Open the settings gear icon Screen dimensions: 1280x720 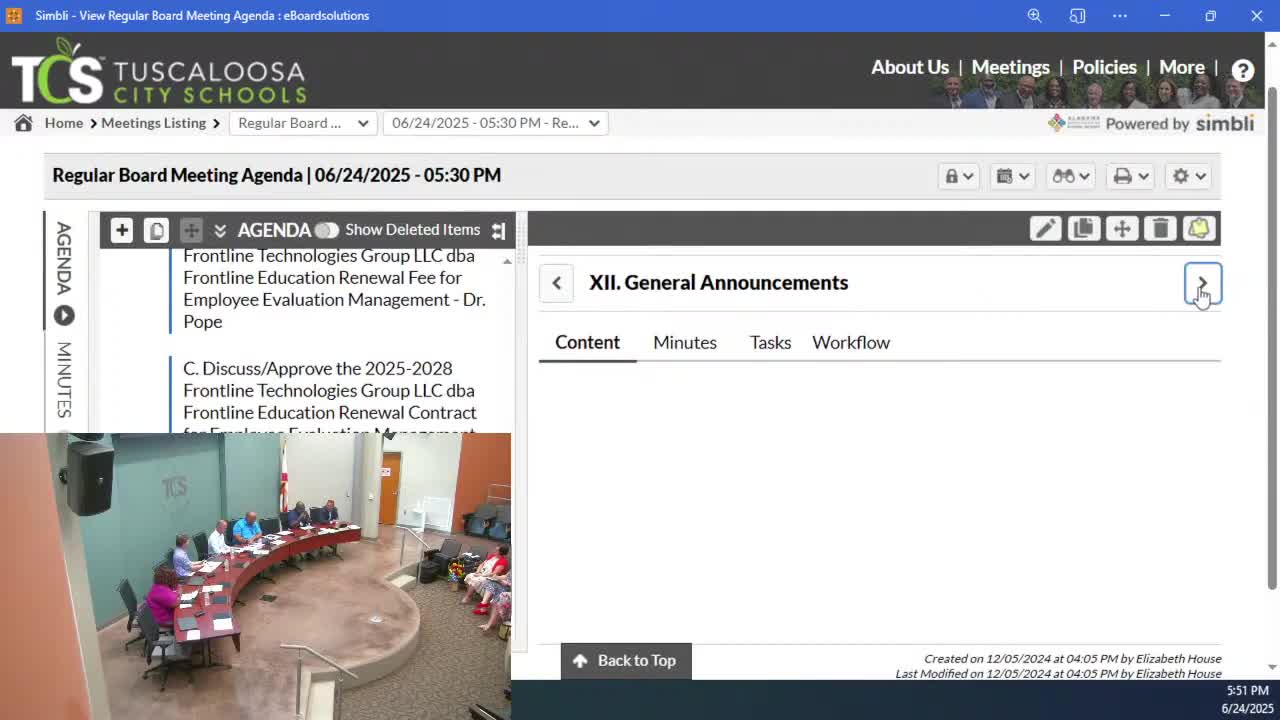(1182, 175)
